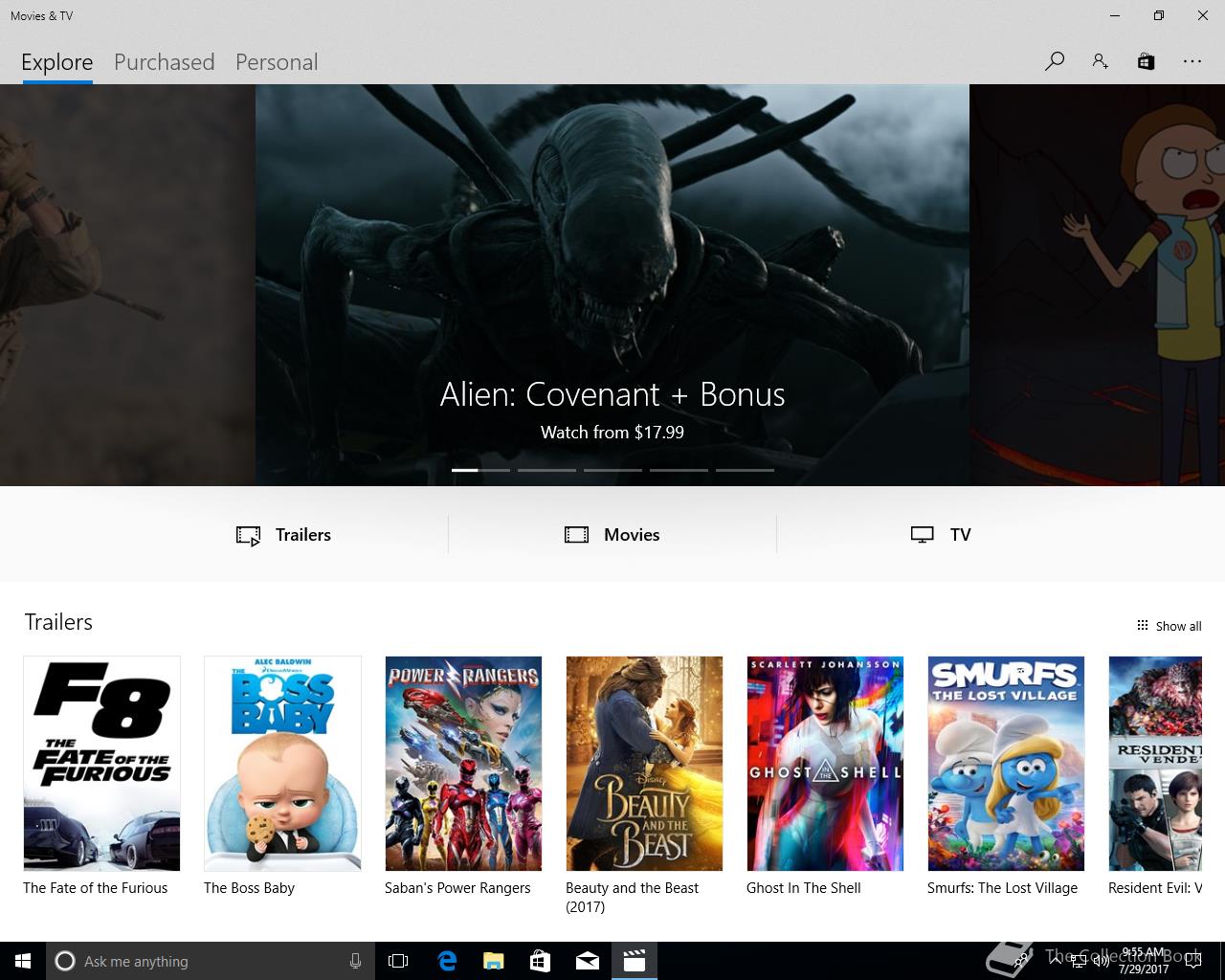Switch to the Purchased tab
This screenshot has height=980, width=1225.
click(164, 62)
